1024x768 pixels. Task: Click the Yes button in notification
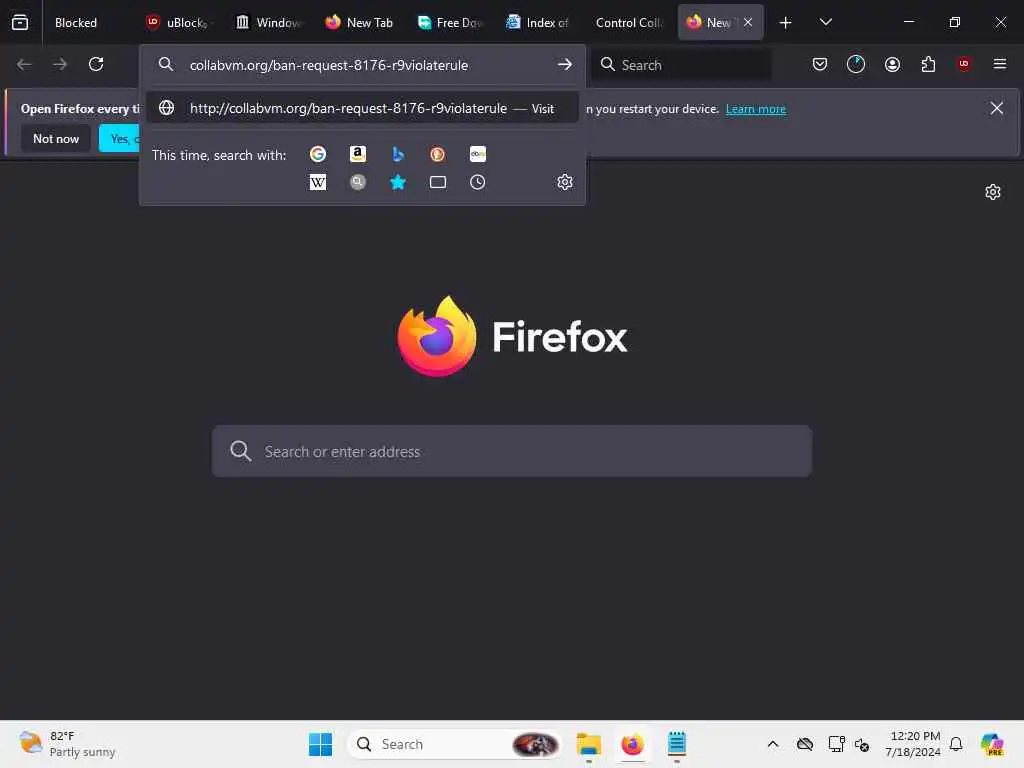(x=119, y=138)
